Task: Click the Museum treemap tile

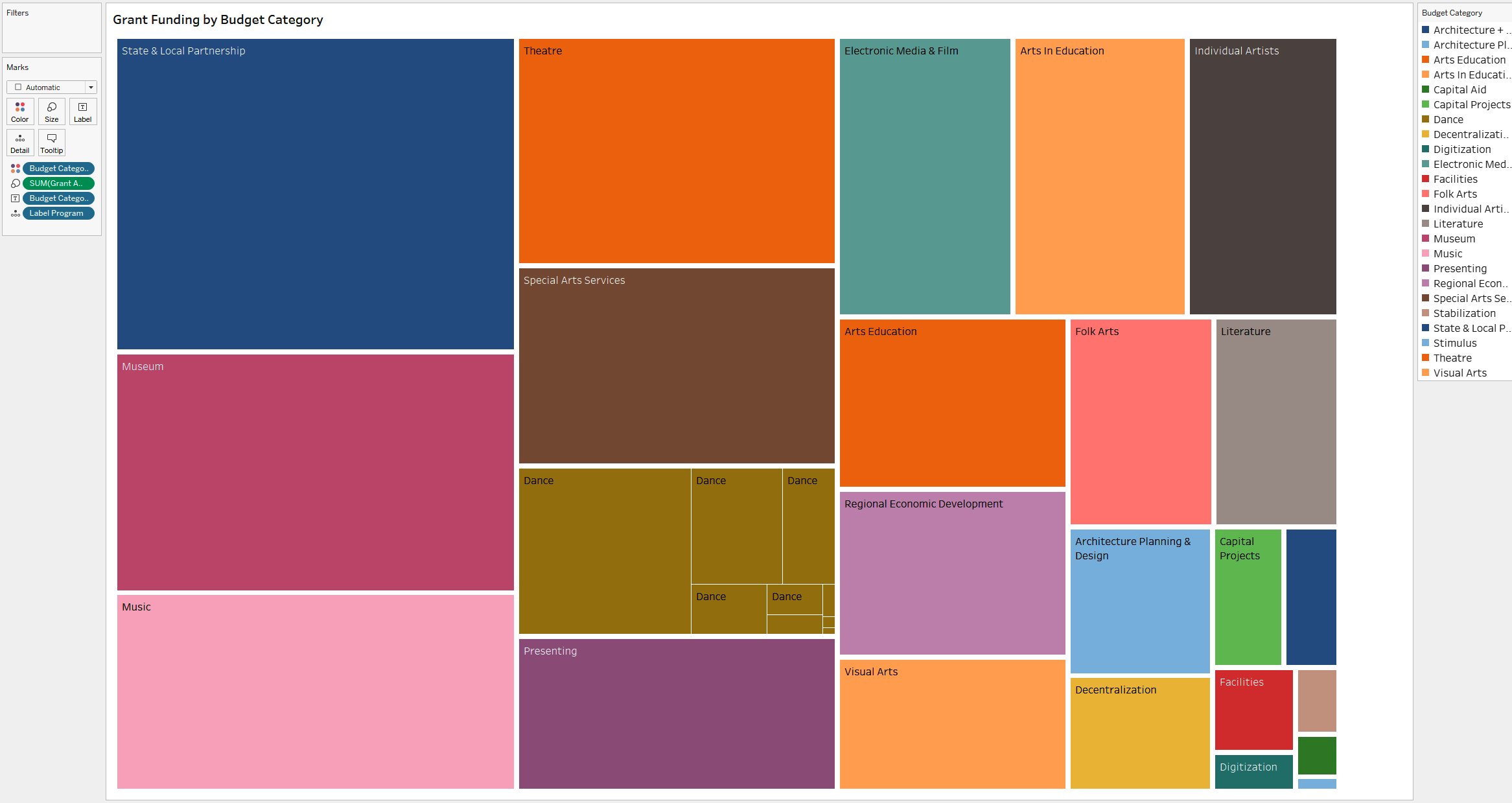Action: [x=316, y=472]
